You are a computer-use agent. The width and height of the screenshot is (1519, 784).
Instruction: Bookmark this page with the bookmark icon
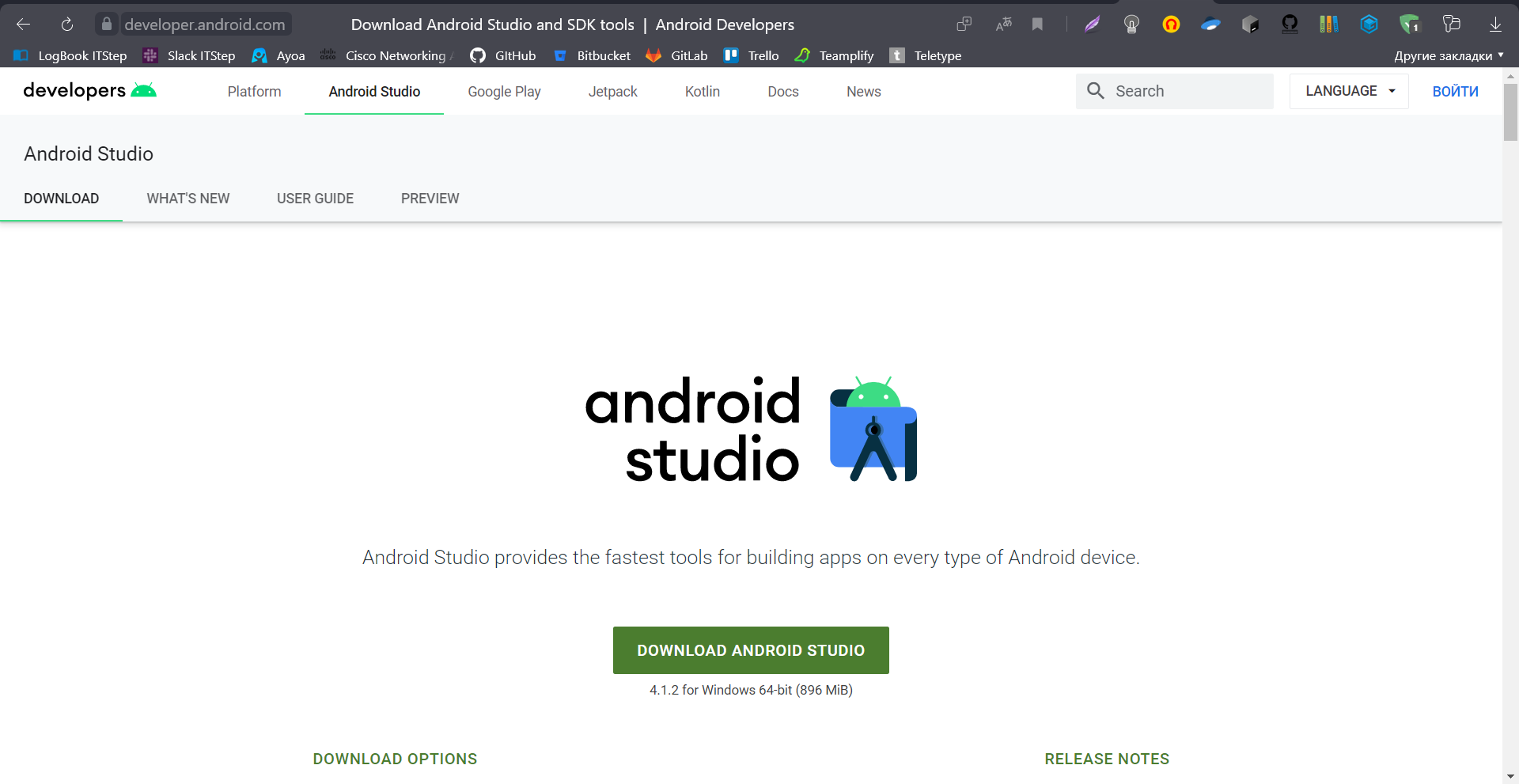1037,25
